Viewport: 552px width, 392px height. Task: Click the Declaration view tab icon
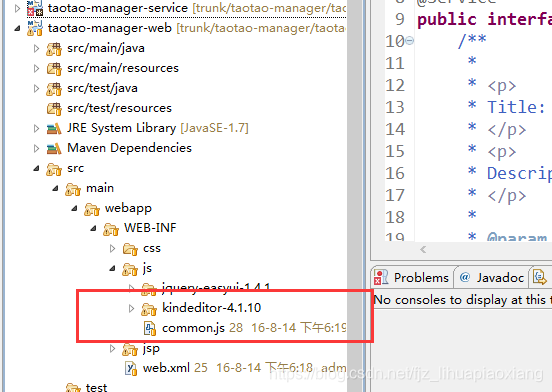click(x=539, y=277)
